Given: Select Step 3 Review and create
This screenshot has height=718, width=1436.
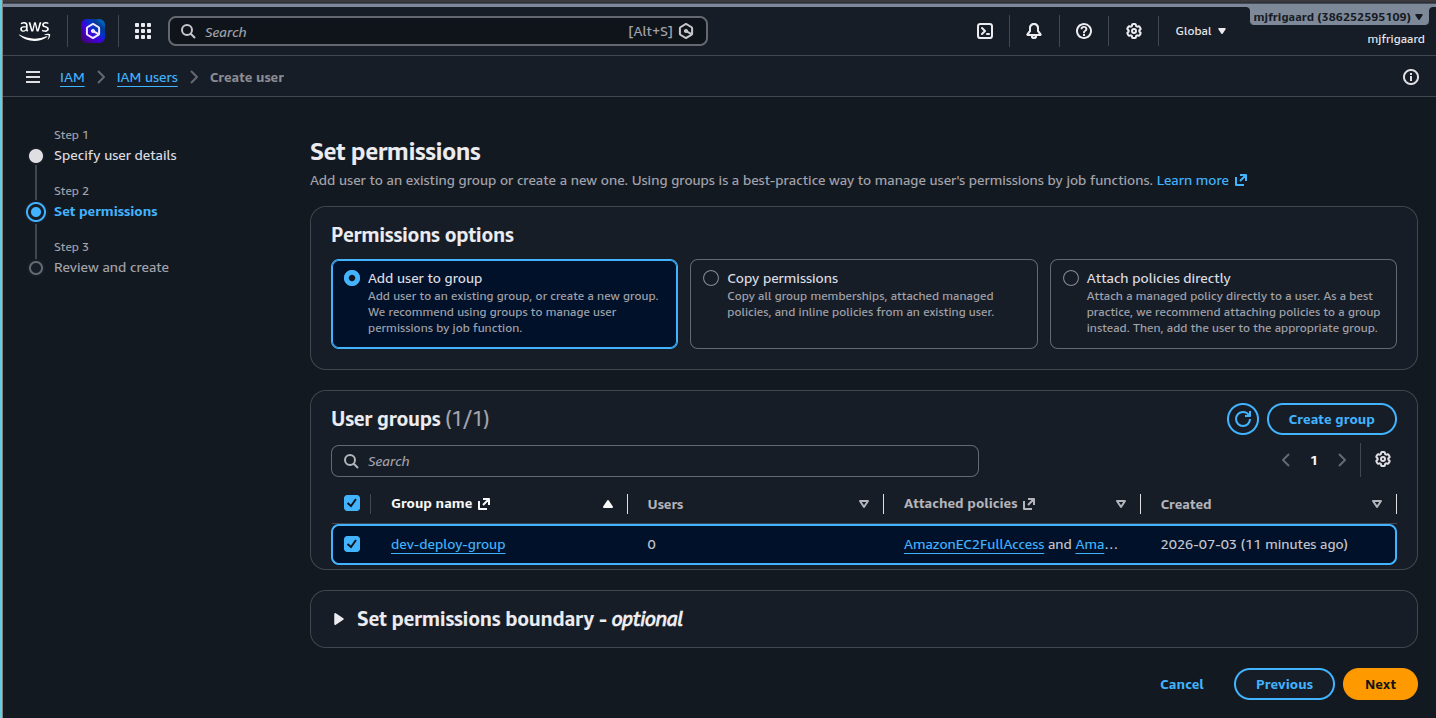Looking at the screenshot, I should (x=111, y=267).
